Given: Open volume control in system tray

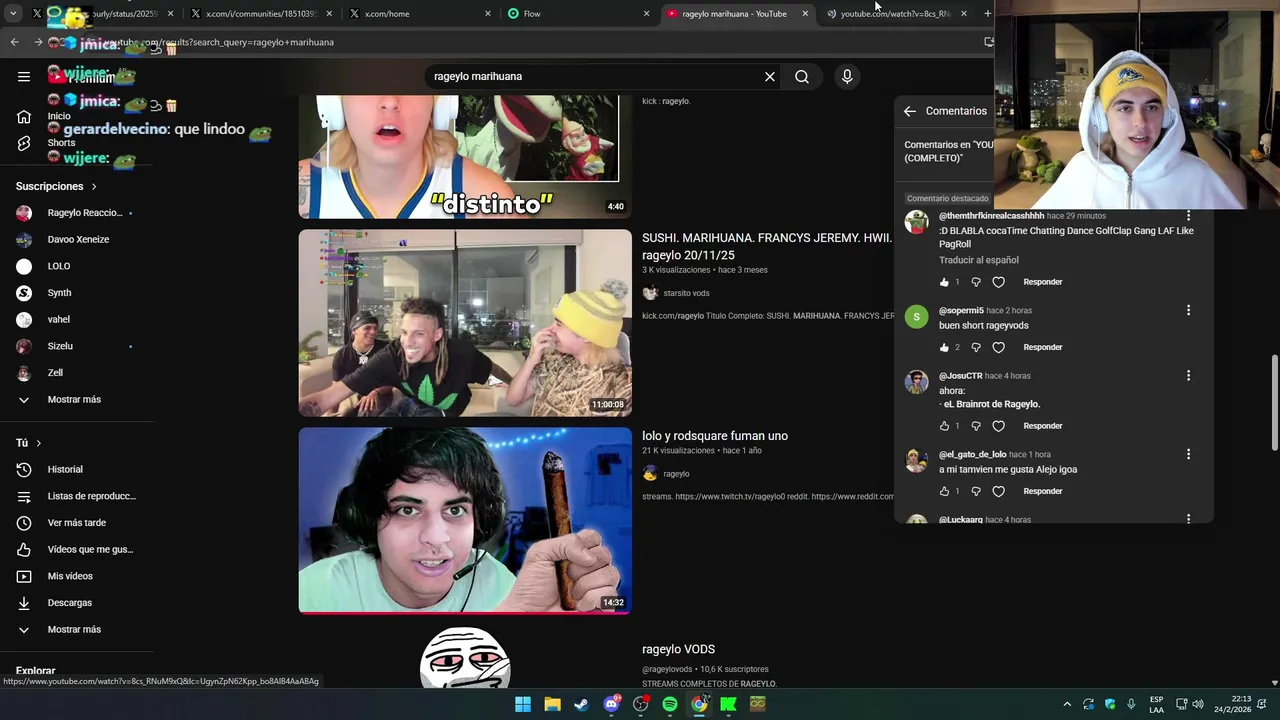Looking at the screenshot, I should coord(1198,704).
